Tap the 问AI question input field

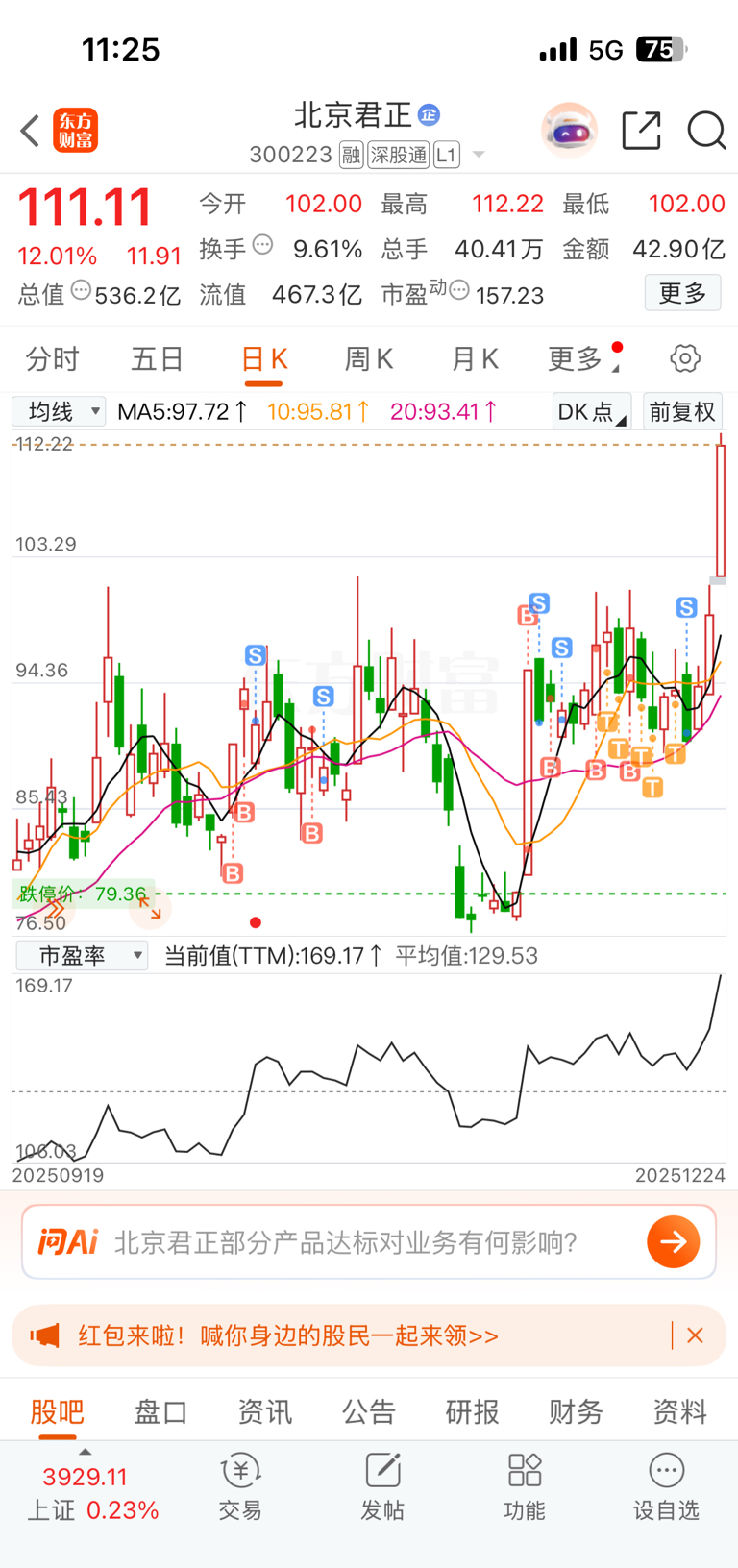(369, 1241)
